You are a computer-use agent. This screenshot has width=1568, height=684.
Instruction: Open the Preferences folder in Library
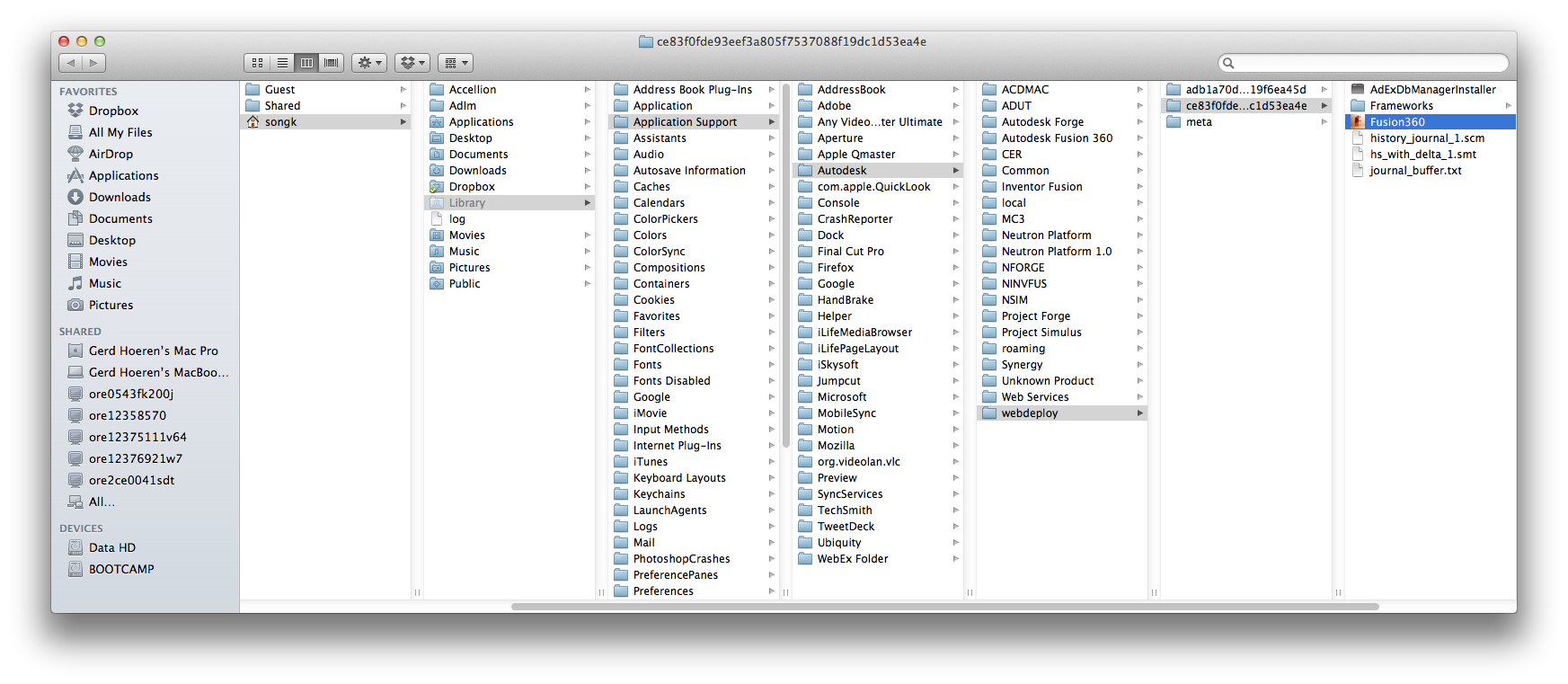coord(694,591)
